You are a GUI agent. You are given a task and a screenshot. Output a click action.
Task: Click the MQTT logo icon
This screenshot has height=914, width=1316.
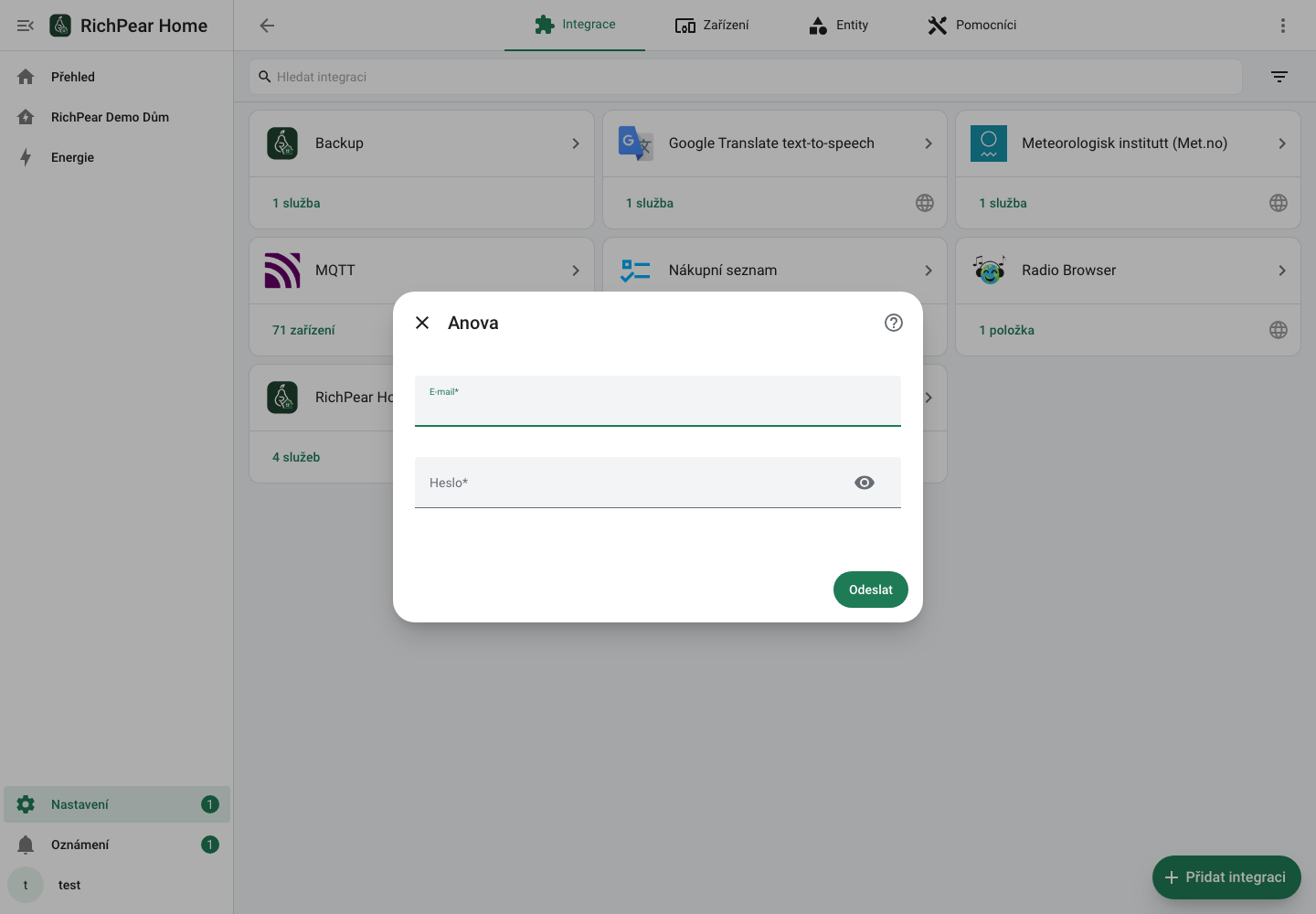(x=282, y=271)
